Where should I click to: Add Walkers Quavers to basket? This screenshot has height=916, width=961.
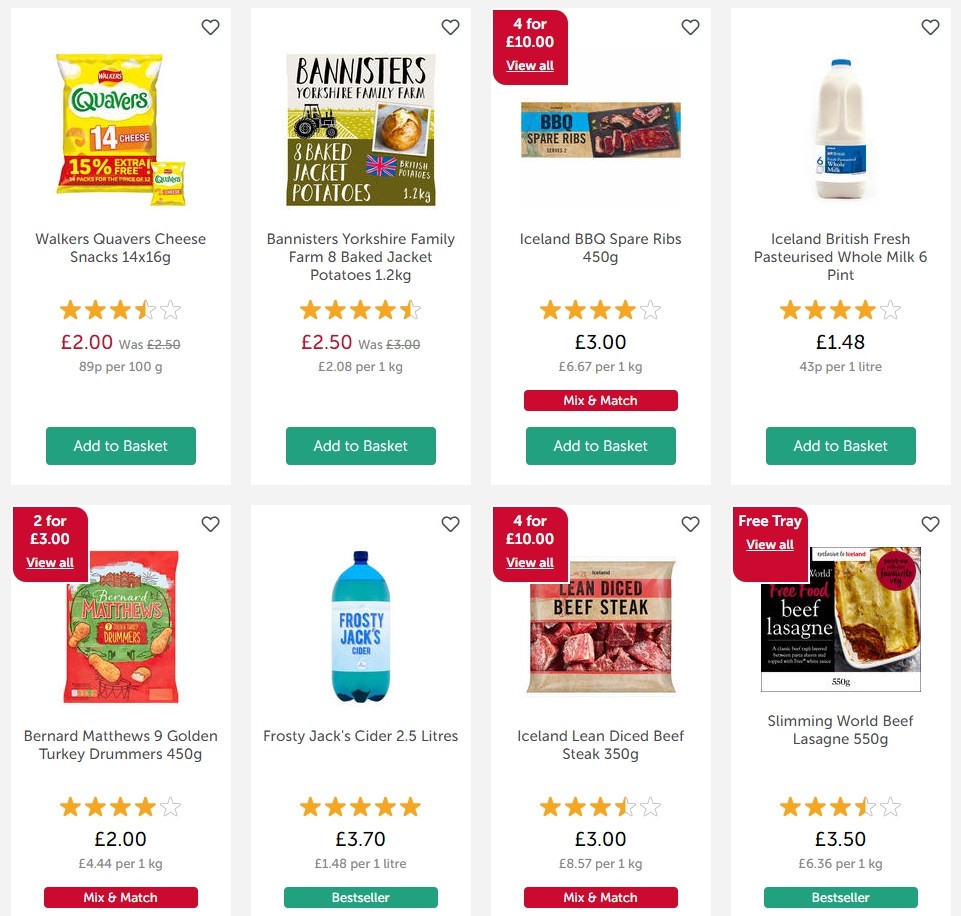(x=120, y=446)
